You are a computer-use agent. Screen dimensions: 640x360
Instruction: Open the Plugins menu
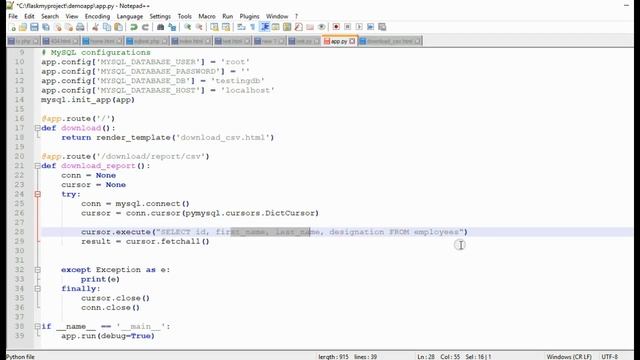(249, 16)
